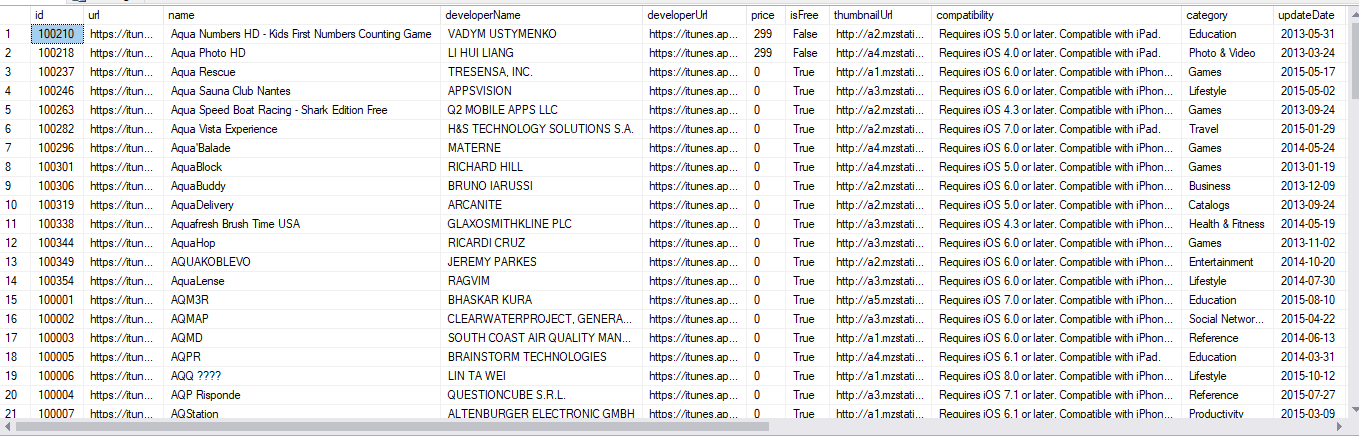This screenshot has width=1359, height=438.
Task: Click the name cell Aqua'Balade
Action: pyautogui.click(x=303, y=148)
